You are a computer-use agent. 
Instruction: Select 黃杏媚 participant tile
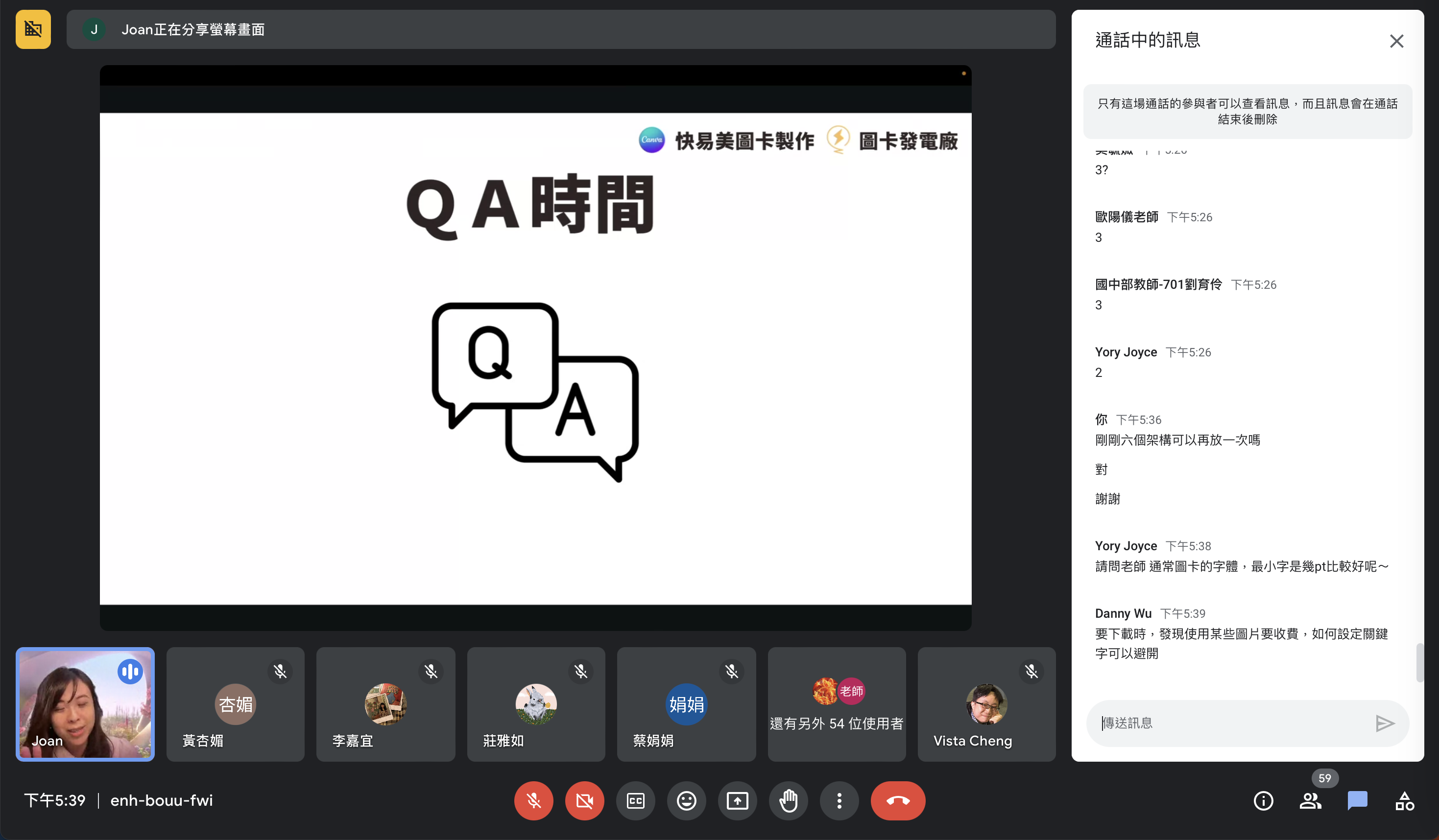click(x=235, y=703)
